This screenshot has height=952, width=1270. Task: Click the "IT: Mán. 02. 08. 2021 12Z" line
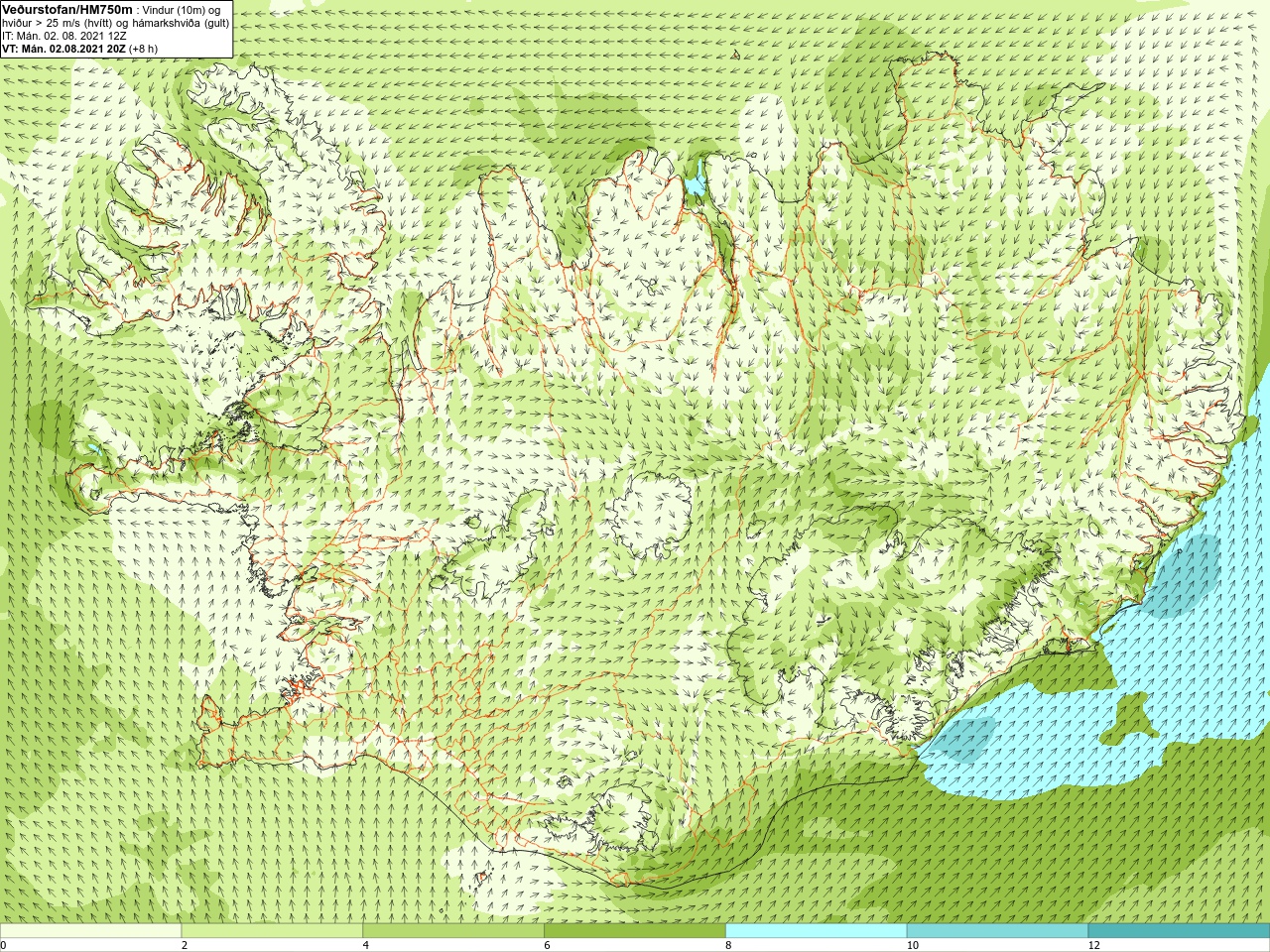pos(63,36)
